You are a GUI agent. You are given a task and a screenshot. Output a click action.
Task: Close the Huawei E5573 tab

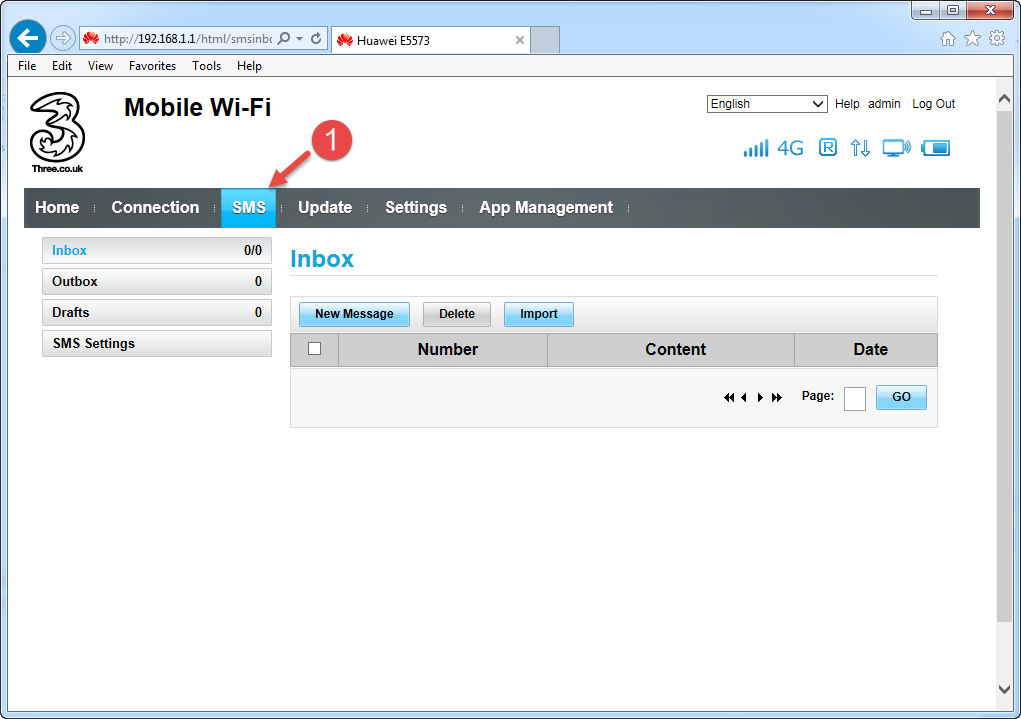(x=520, y=40)
